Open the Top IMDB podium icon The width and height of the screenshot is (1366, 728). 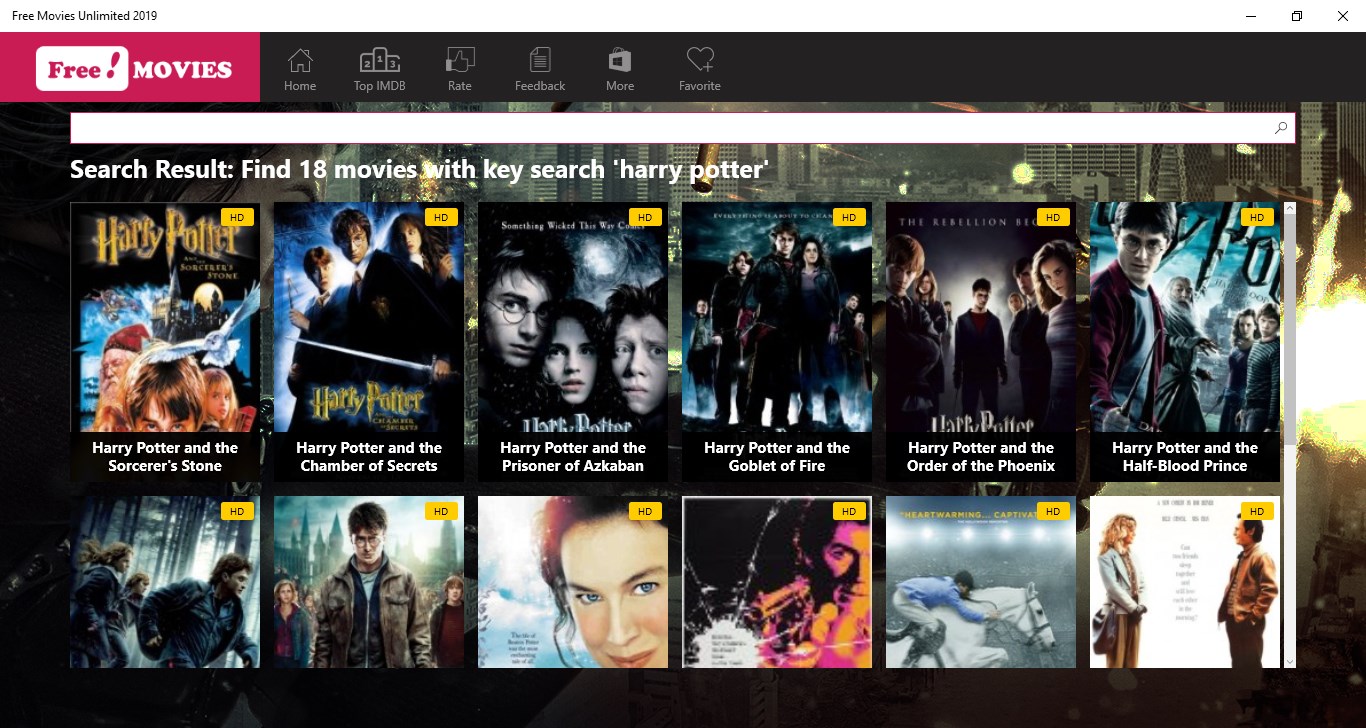380,60
